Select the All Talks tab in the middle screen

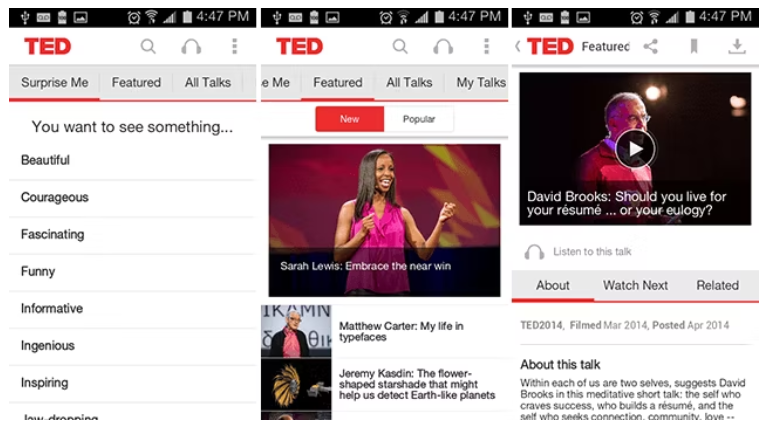tap(409, 83)
